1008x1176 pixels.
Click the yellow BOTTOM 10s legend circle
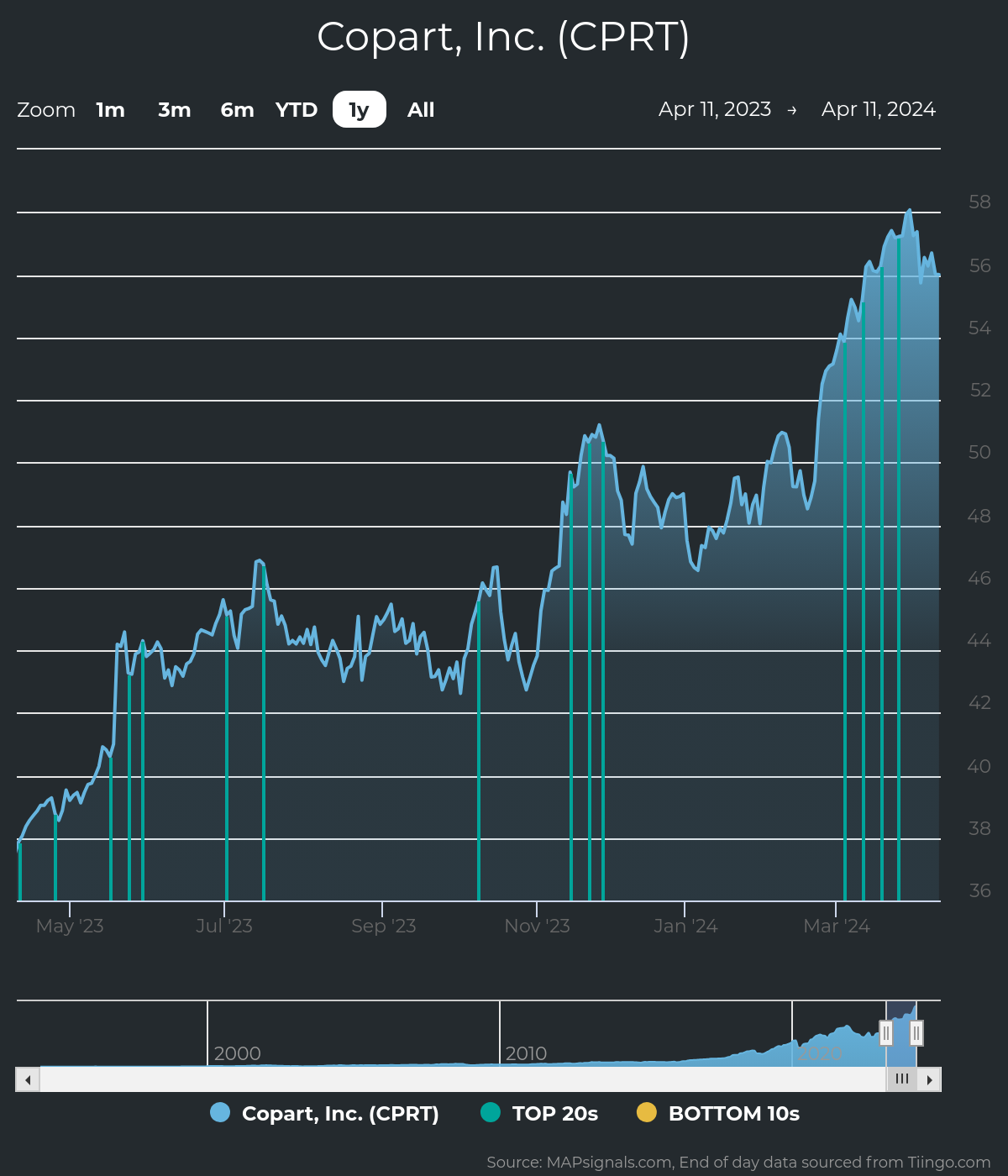pyautogui.click(x=647, y=1112)
